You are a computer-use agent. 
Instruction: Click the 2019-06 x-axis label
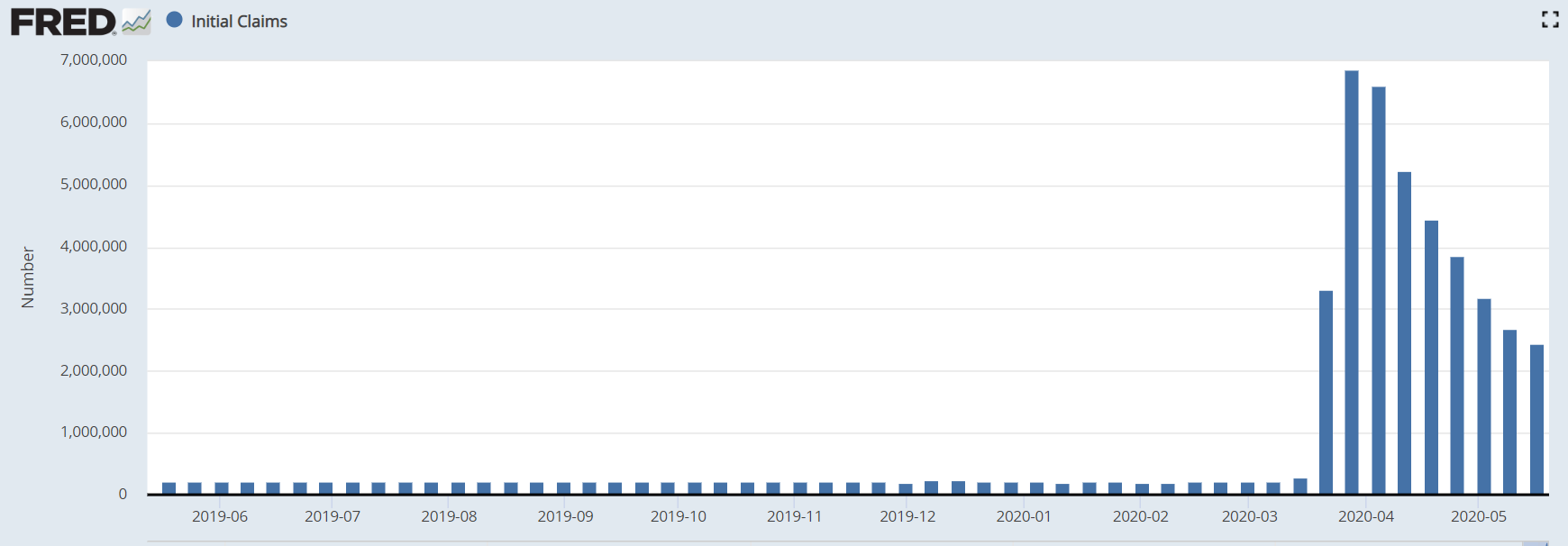point(220,516)
